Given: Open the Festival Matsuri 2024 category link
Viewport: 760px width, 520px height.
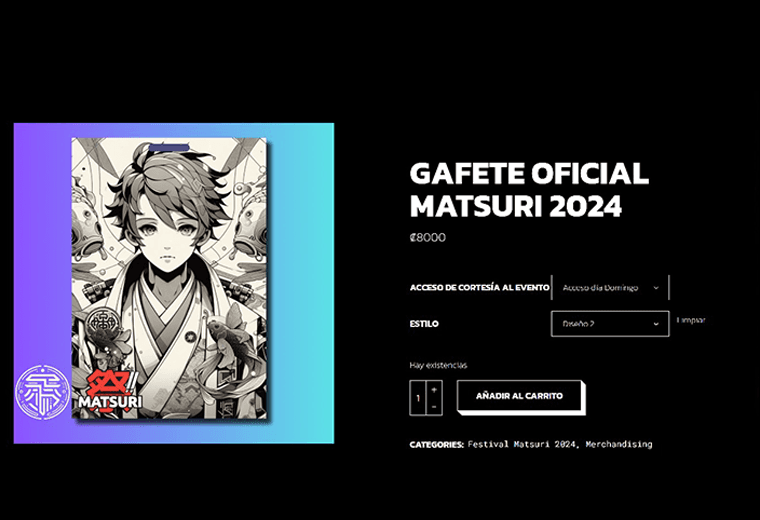Looking at the screenshot, I should (522, 444).
